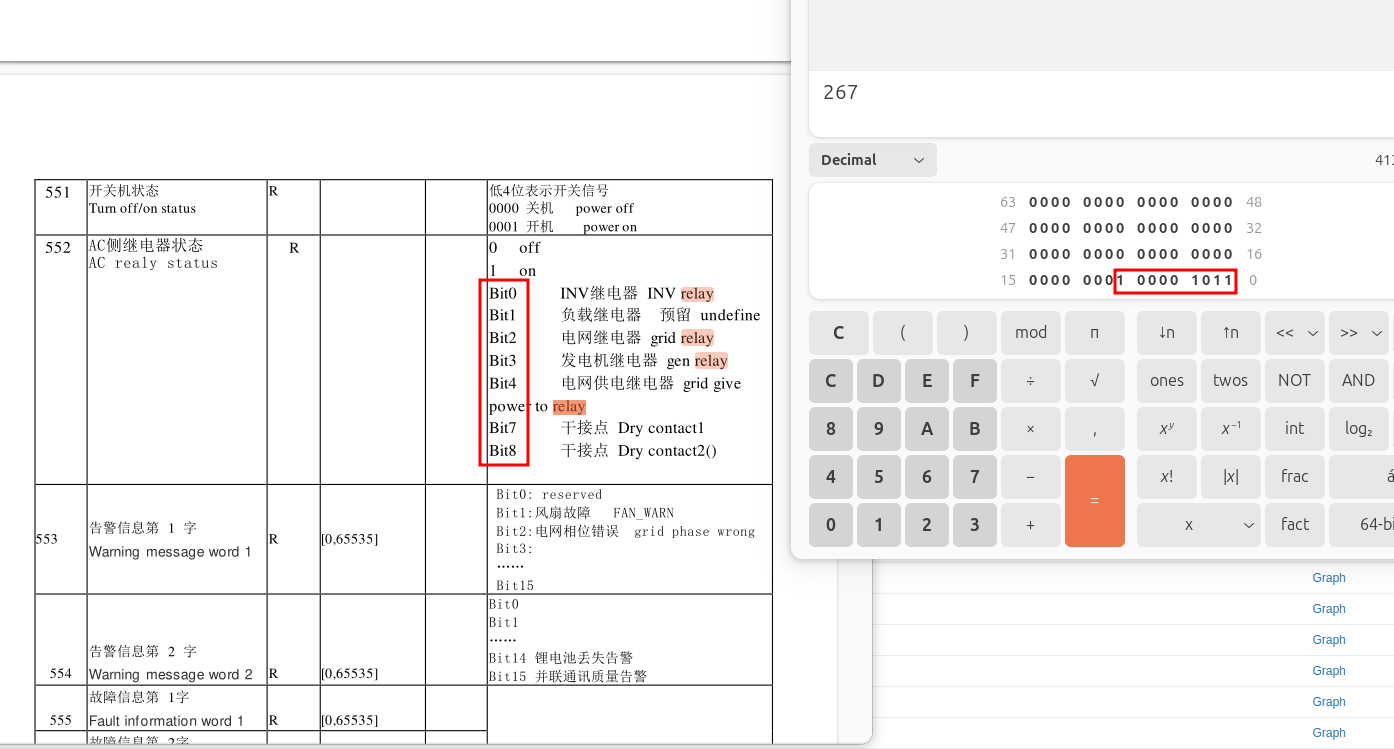This screenshot has width=1394, height=749.
Task: Click the digit 6 key
Action: [x=926, y=477]
